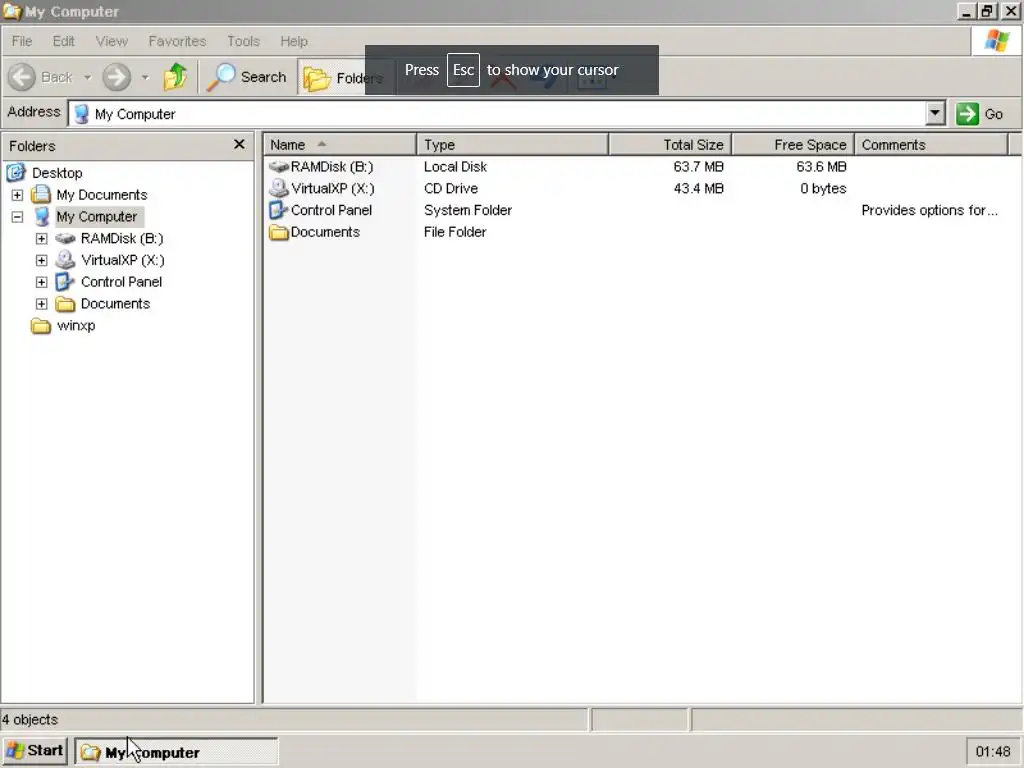Click the 'Provides options for...' comment
This screenshot has height=768, width=1024.
929,210
